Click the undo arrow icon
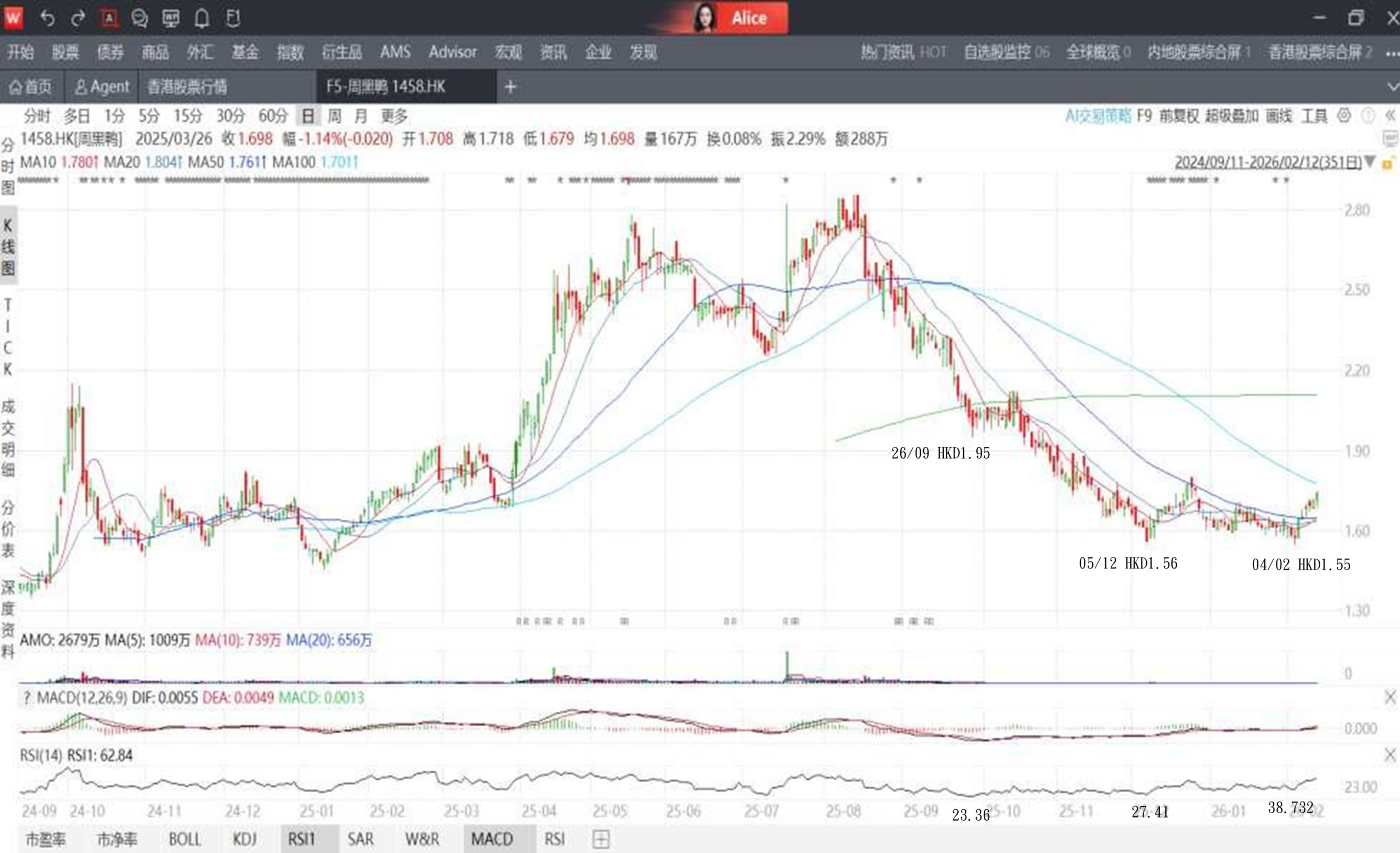This screenshot has height=853, width=1400. [x=48, y=18]
